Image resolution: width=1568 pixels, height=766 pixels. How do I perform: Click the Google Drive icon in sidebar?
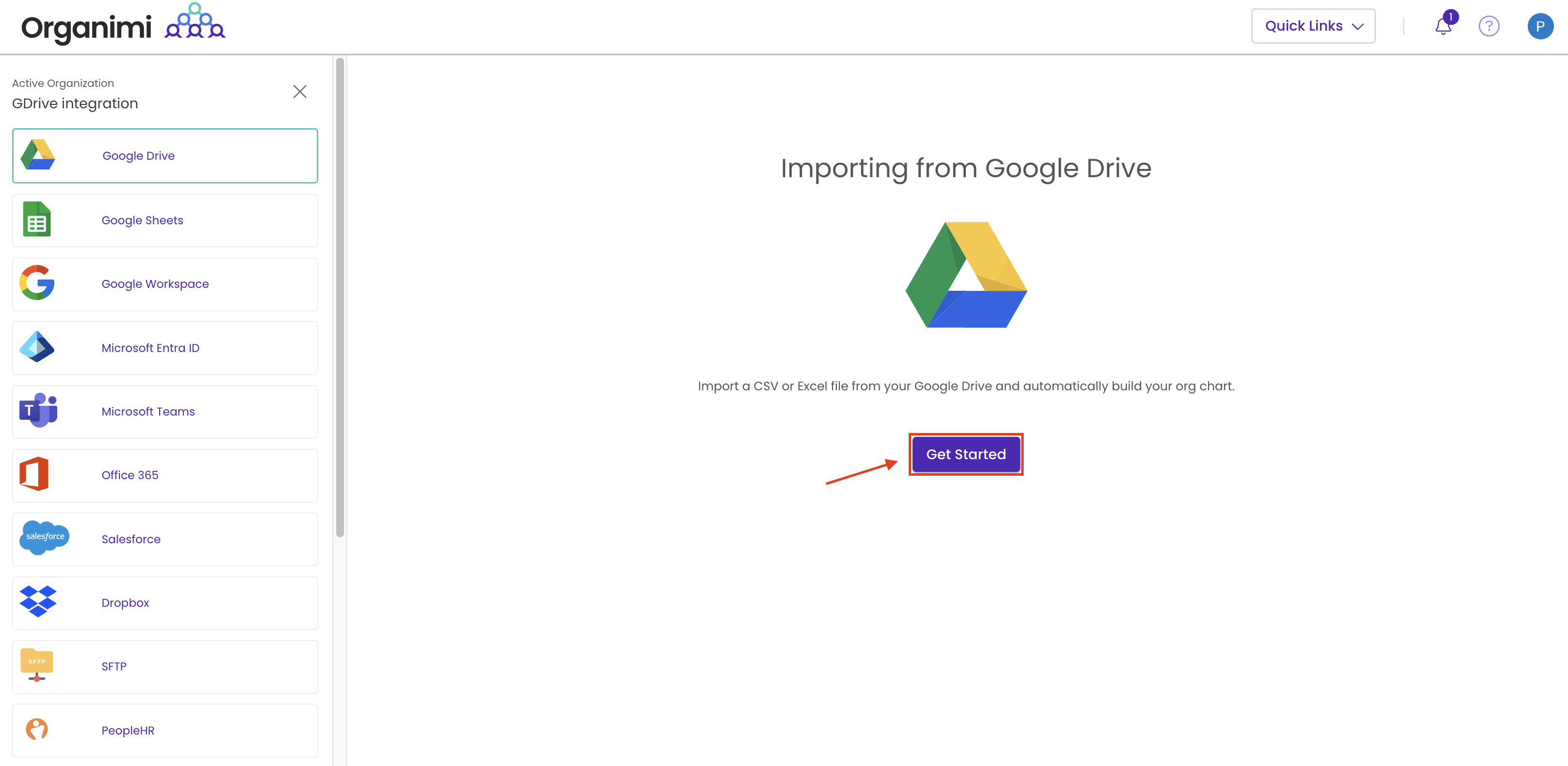38,155
